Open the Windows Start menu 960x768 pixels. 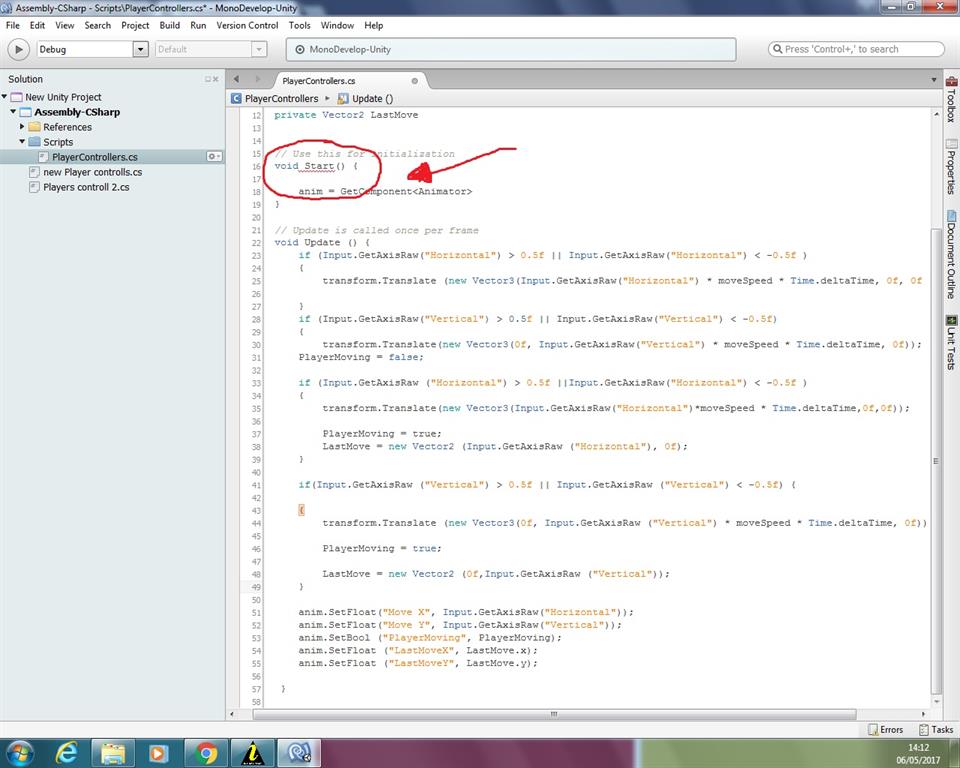(x=20, y=753)
